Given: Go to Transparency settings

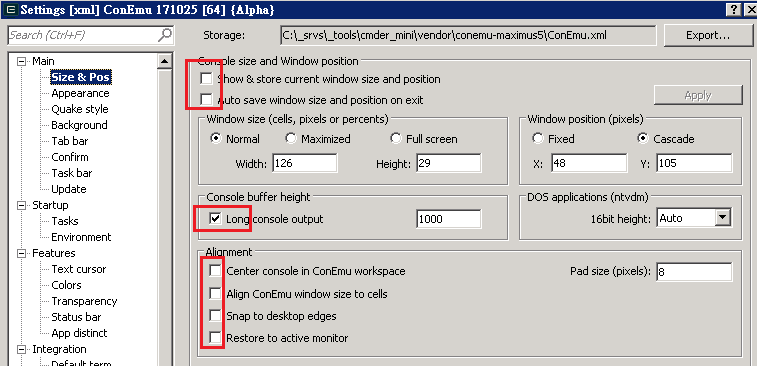Looking at the screenshot, I should point(84,301).
